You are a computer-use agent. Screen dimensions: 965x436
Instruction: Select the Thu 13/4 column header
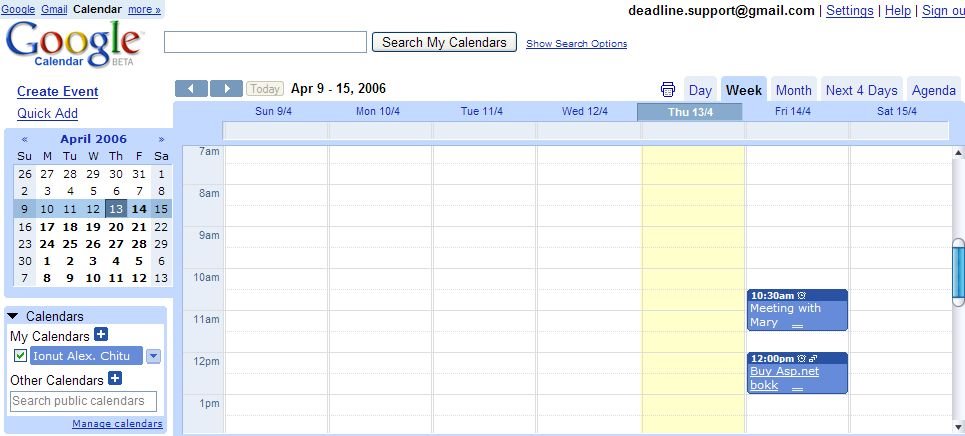point(690,112)
